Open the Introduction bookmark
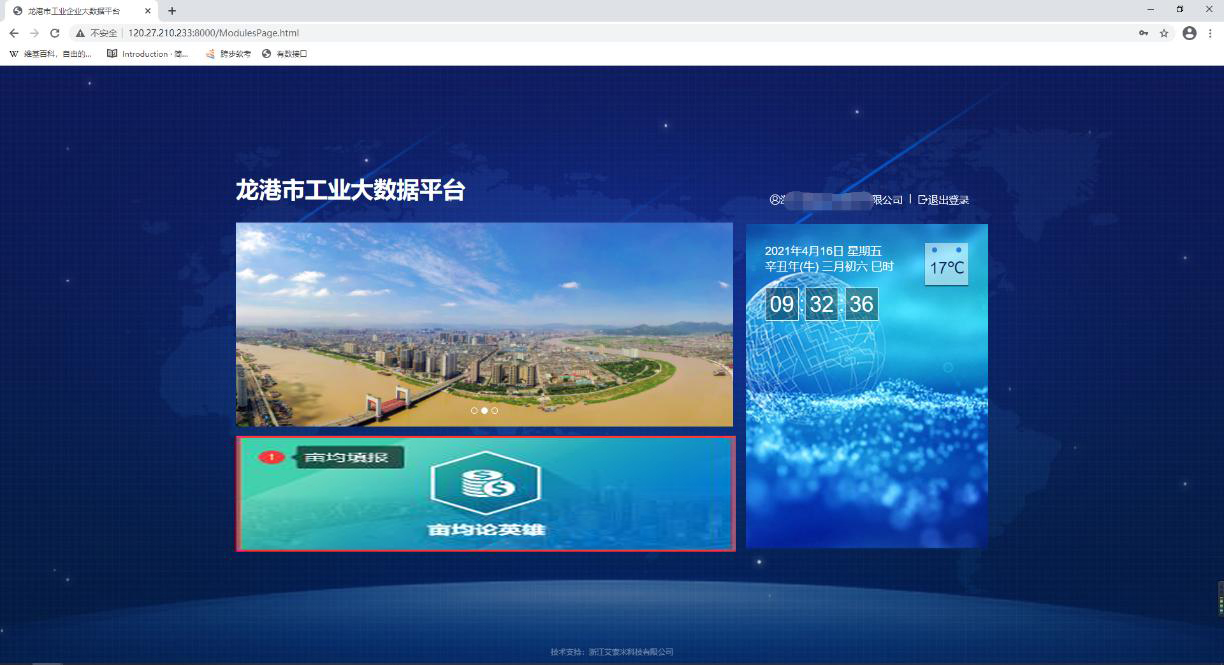 coord(148,54)
